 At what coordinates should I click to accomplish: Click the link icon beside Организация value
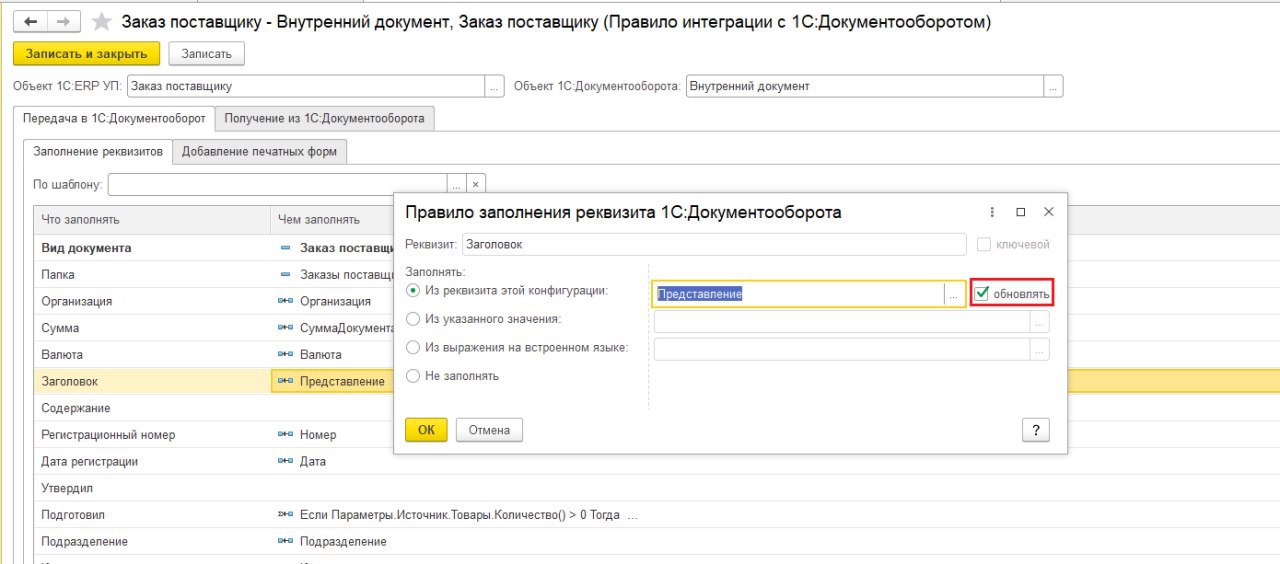(x=285, y=301)
